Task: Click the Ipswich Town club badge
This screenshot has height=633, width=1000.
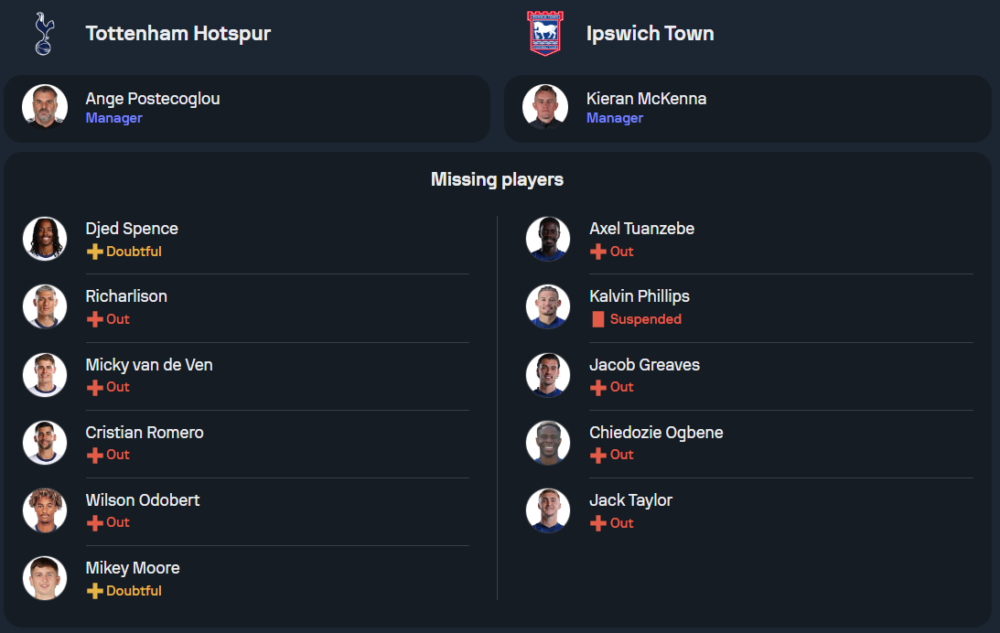Action: 545,34
